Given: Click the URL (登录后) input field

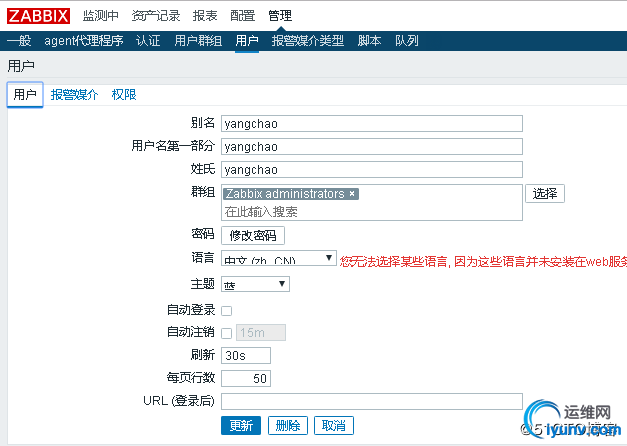Looking at the screenshot, I should (372, 401).
